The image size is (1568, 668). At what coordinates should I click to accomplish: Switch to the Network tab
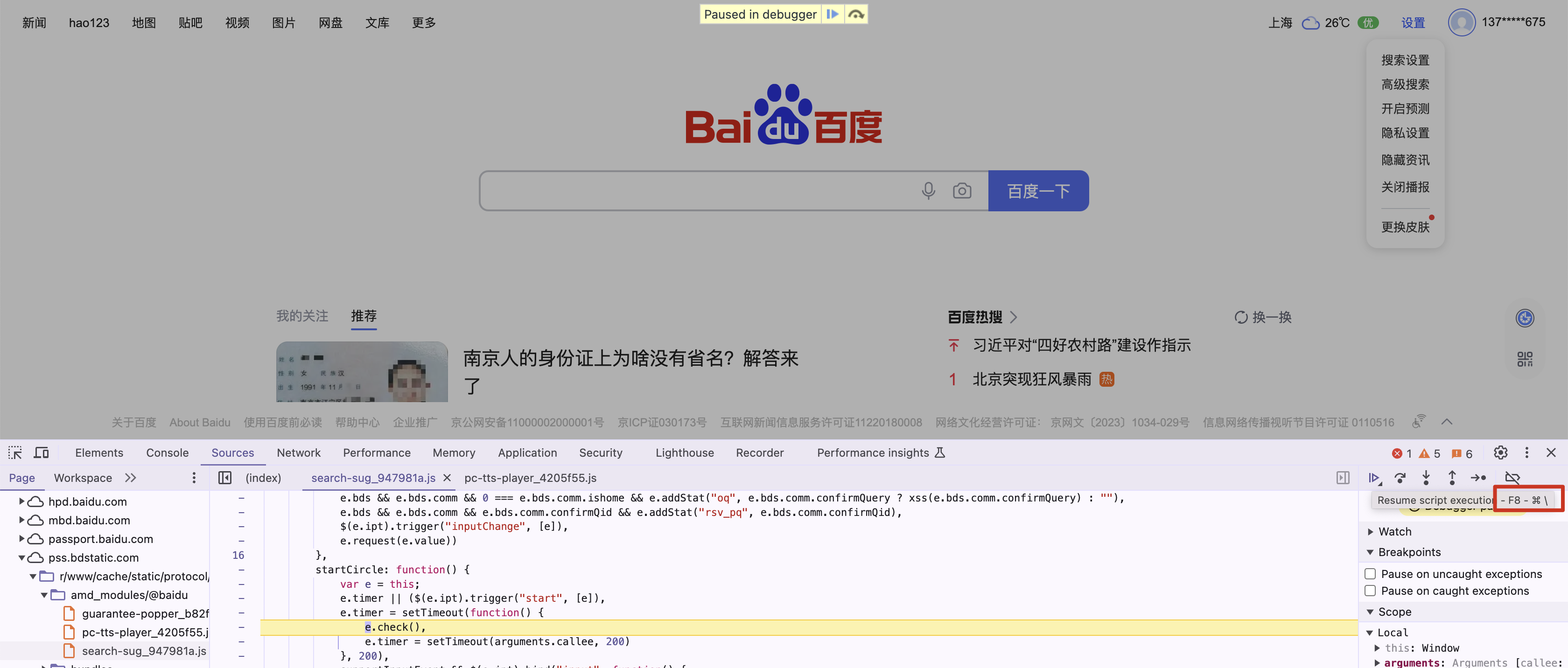pos(298,452)
